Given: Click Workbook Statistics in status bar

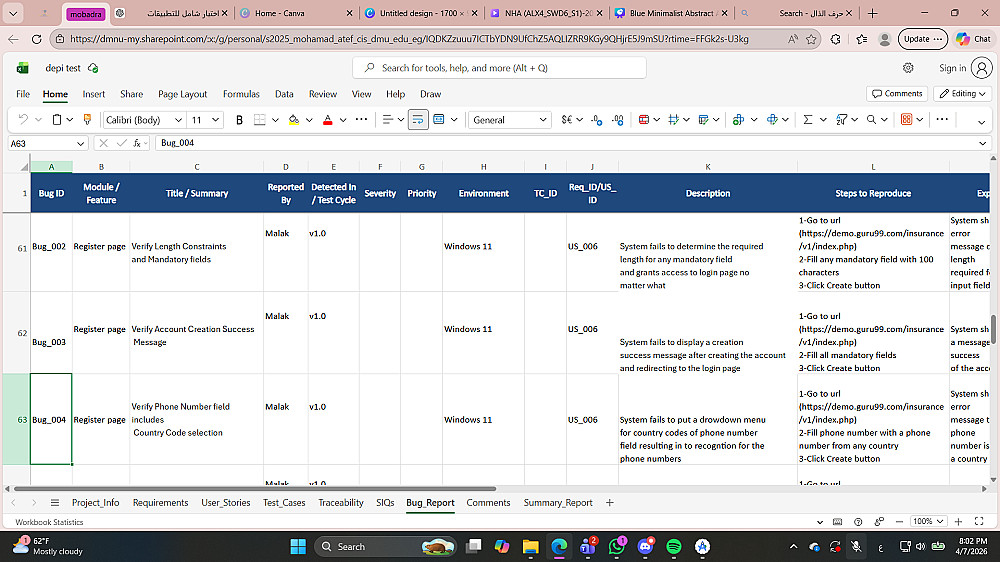Looking at the screenshot, I should click(x=49, y=522).
